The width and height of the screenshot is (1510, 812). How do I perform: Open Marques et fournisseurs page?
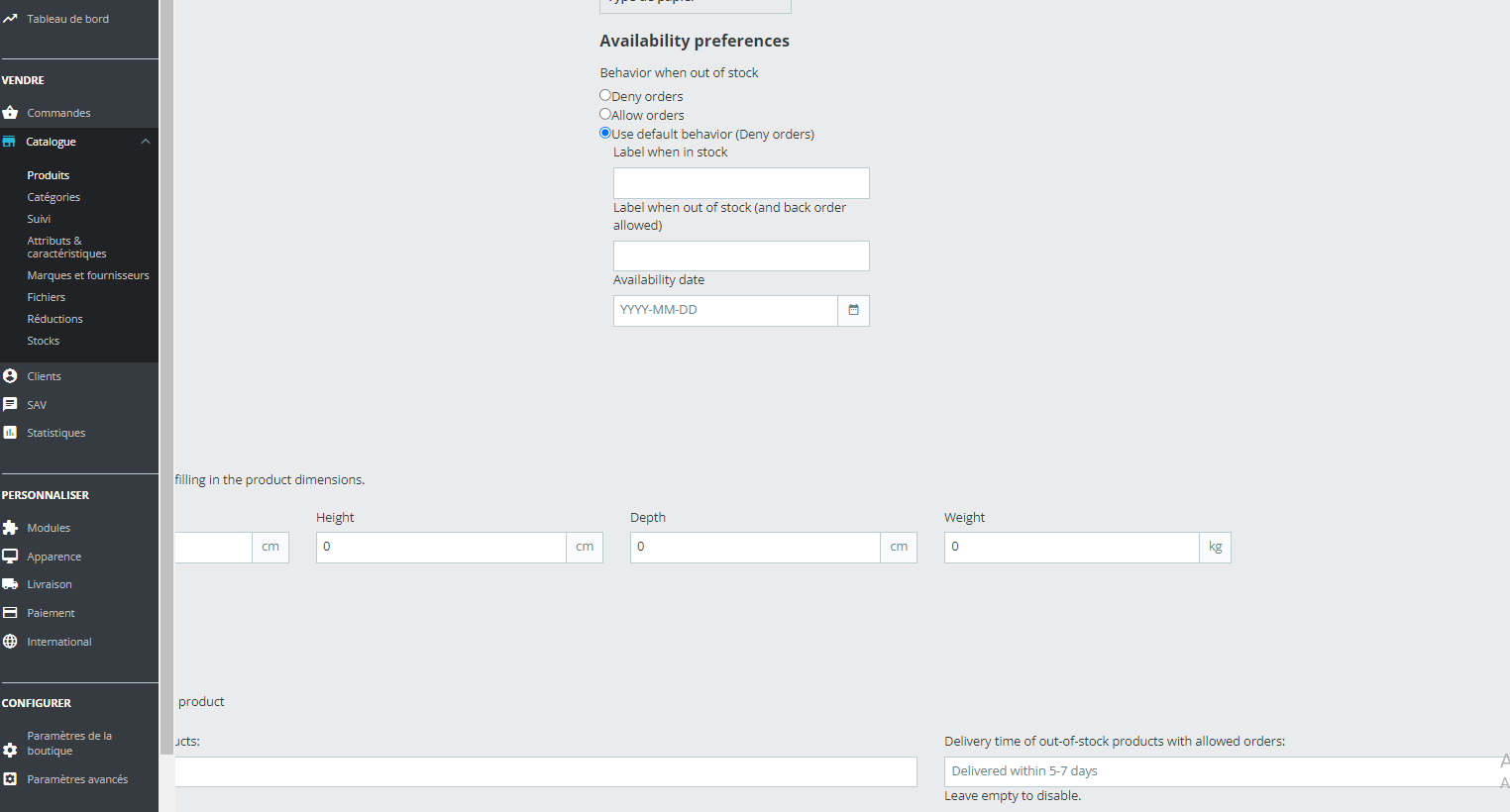coord(88,275)
